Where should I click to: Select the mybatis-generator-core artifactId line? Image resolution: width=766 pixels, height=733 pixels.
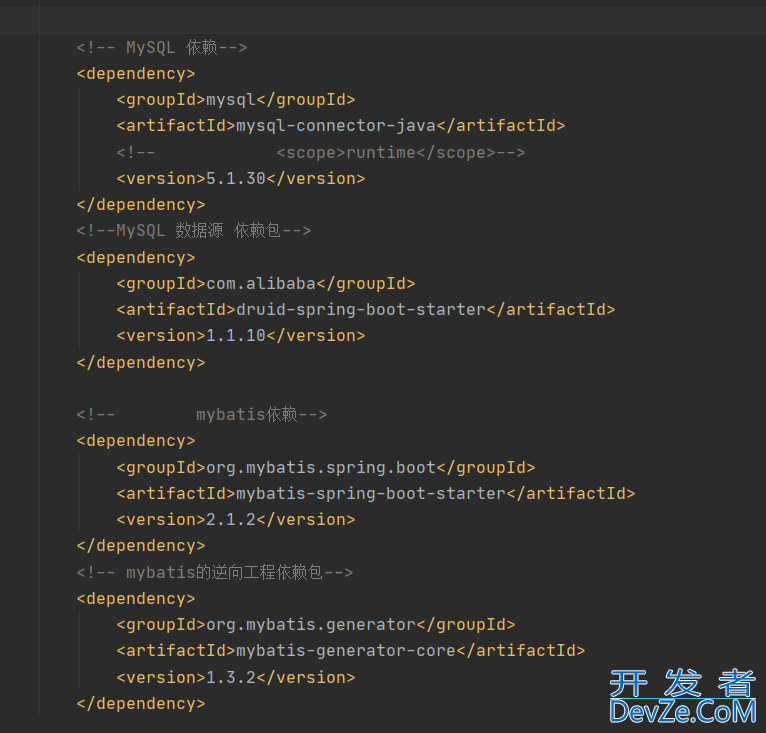coord(350,650)
